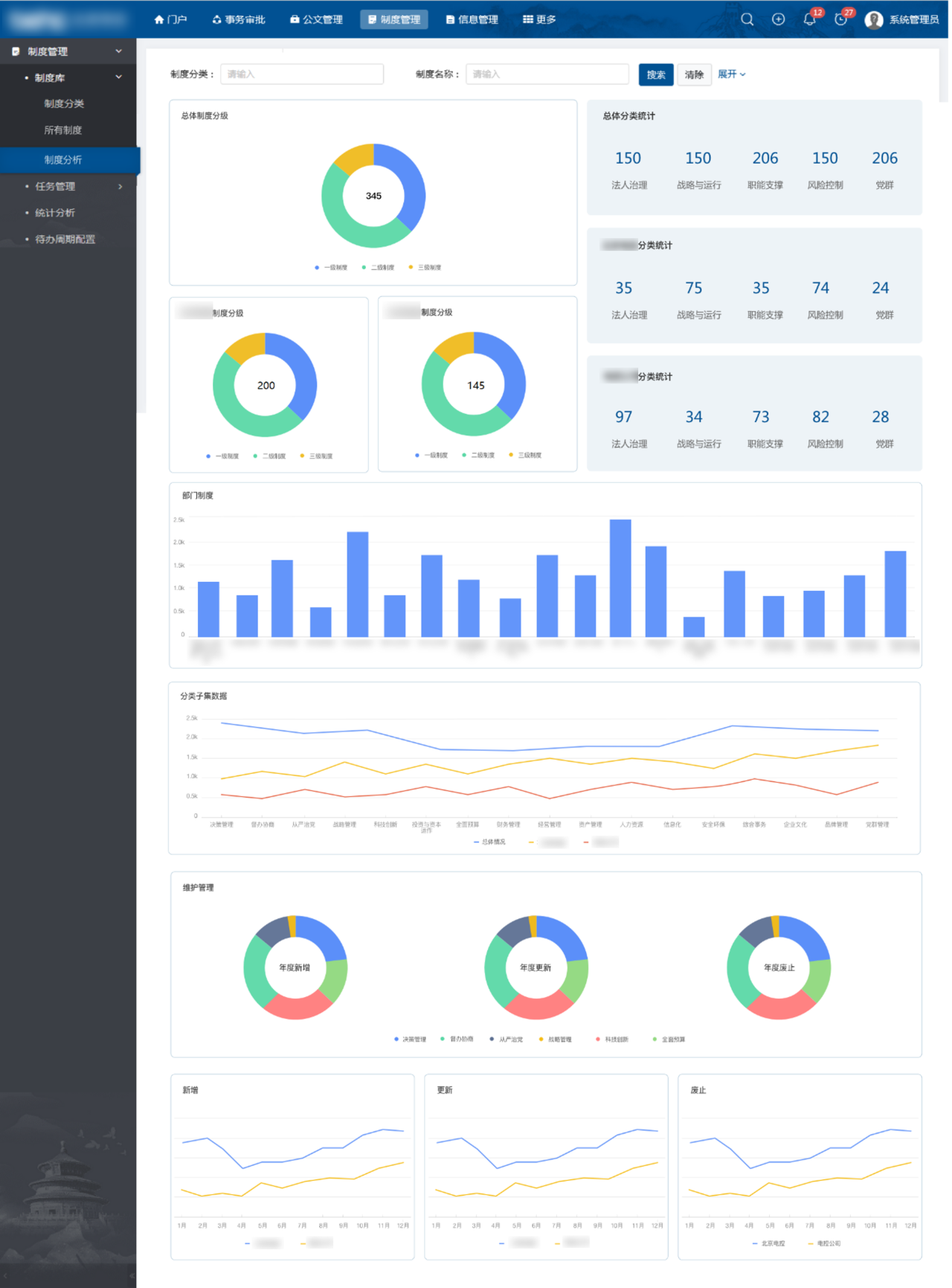This screenshot has height=1288, width=952.
Task: Click the plus circle icon in header
Action: tap(778, 19)
